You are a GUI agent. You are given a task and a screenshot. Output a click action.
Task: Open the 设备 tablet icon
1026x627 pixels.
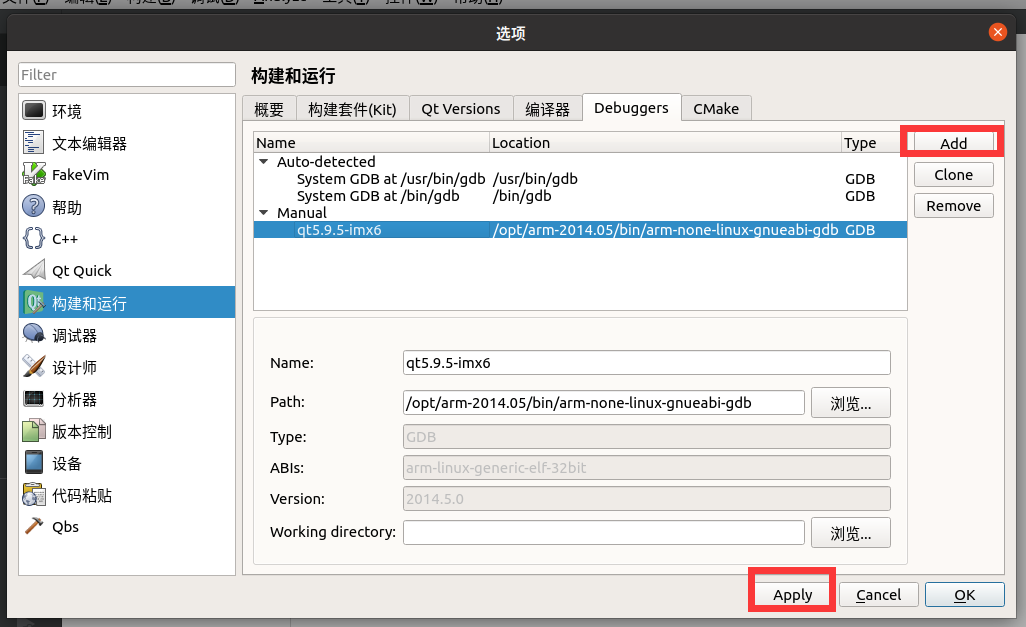click(34, 463)
